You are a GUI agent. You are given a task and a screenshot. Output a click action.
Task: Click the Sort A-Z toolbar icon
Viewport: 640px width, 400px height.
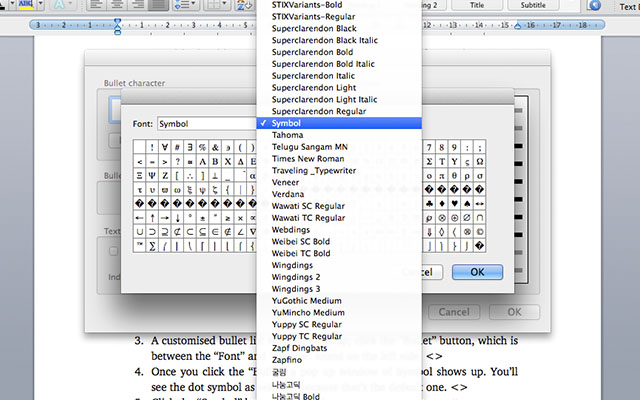click(245, 5)
